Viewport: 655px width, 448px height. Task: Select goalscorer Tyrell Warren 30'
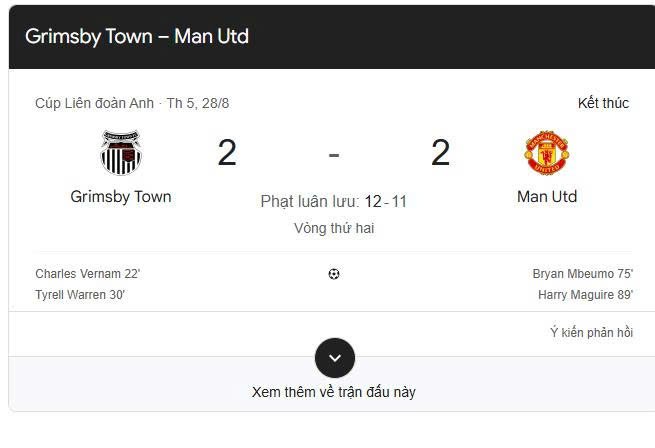(x=80, y=295)
